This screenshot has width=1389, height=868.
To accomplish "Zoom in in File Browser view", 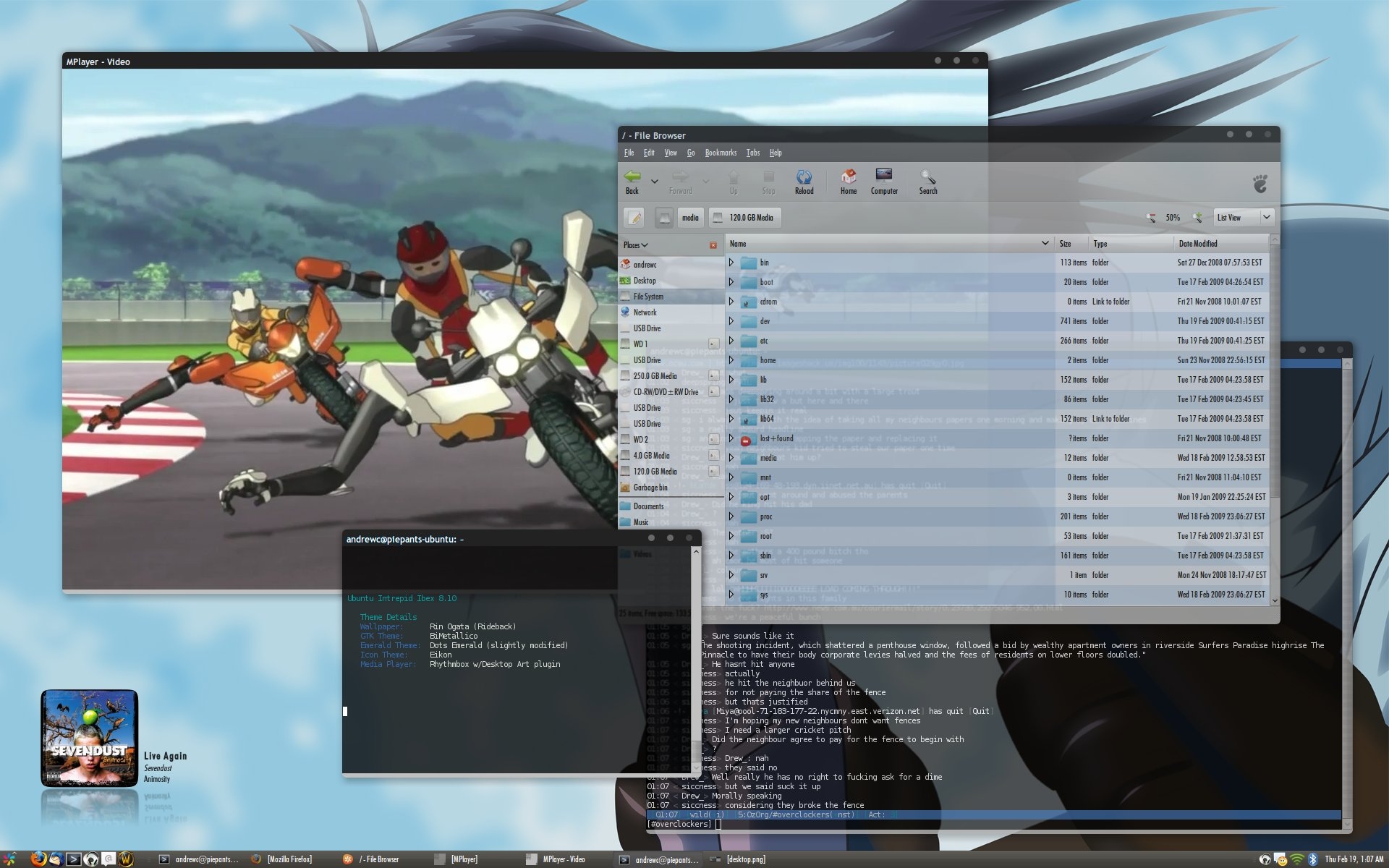I will pyautogui.click(x=1197, y=218).
